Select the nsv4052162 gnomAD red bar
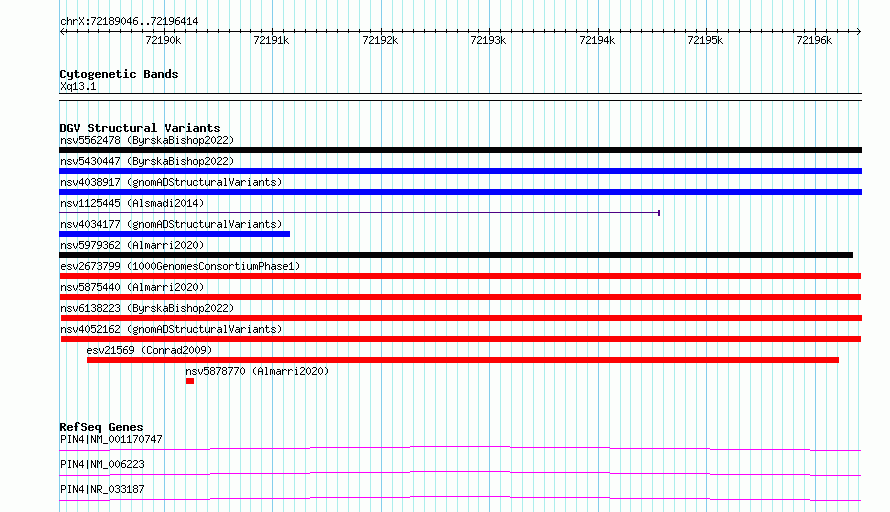The width and height of the screenshot is (890, 512). [x=461, y=339]
